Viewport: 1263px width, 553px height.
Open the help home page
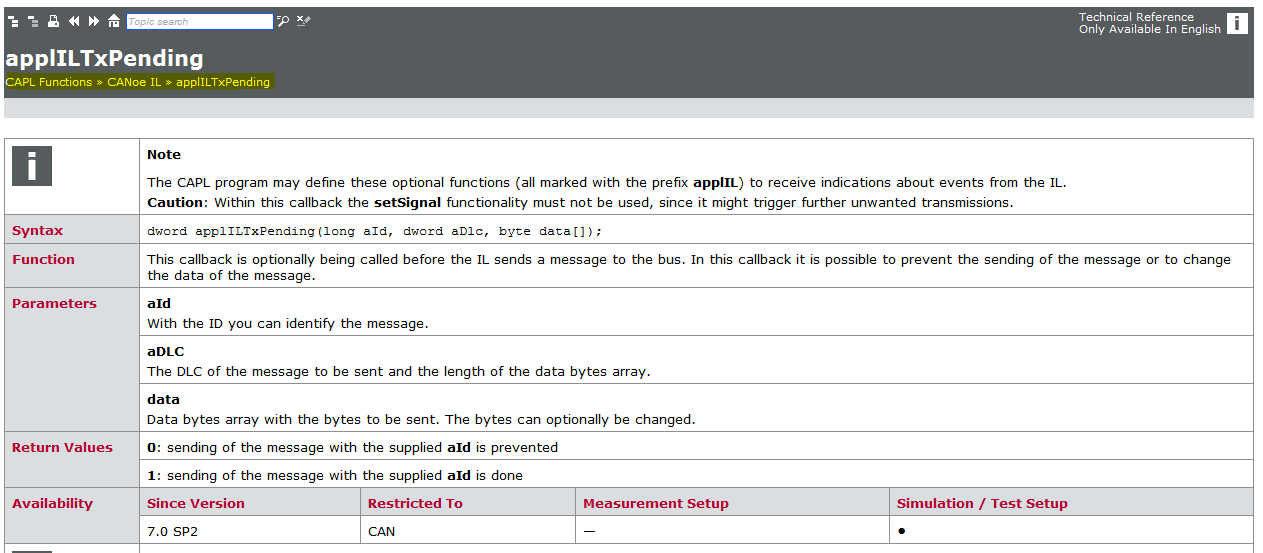coord(114,21)
